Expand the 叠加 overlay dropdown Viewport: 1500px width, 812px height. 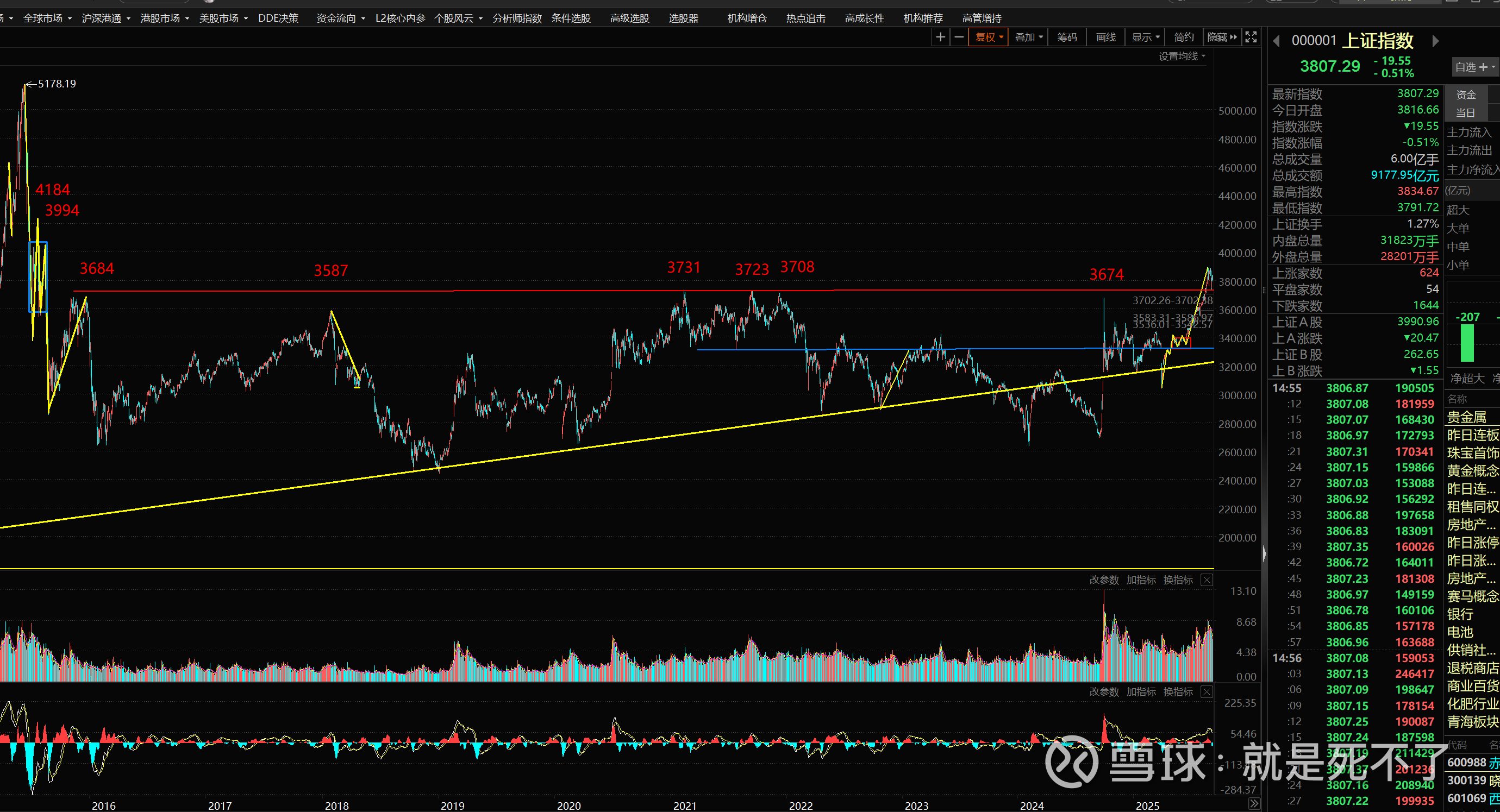[x=1028, y=37]
